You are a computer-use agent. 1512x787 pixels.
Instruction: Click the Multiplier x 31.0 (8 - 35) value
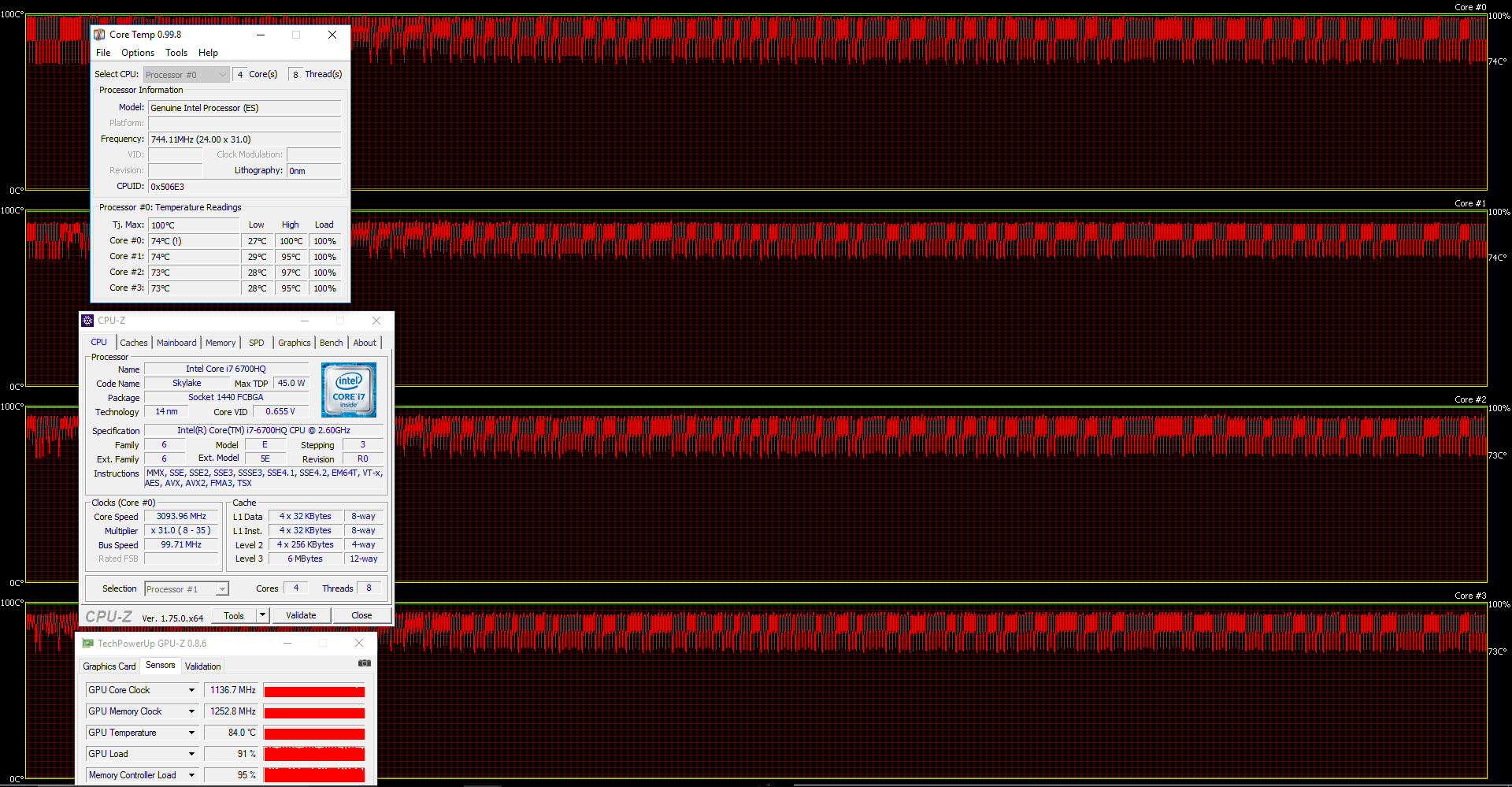181,531
